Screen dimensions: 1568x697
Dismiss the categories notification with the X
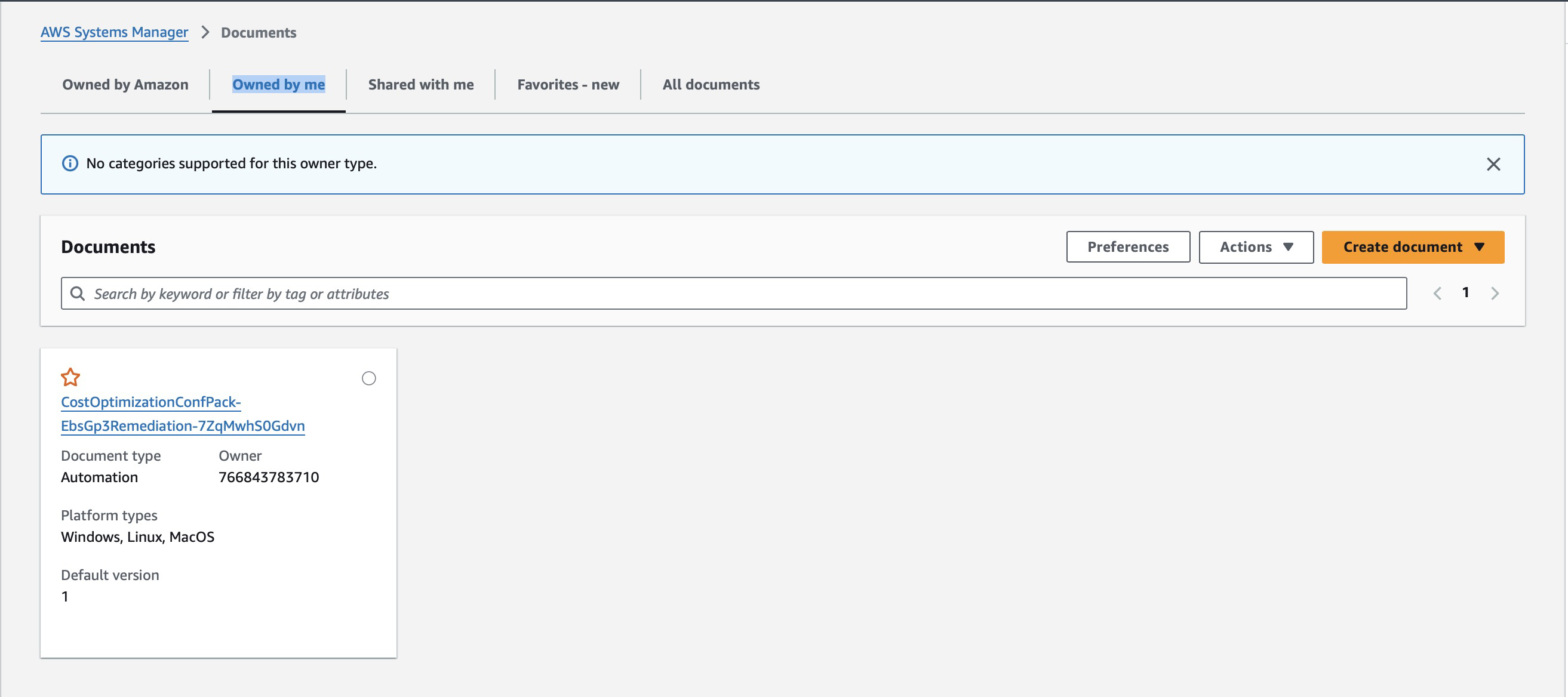(x=1493, y=163)
